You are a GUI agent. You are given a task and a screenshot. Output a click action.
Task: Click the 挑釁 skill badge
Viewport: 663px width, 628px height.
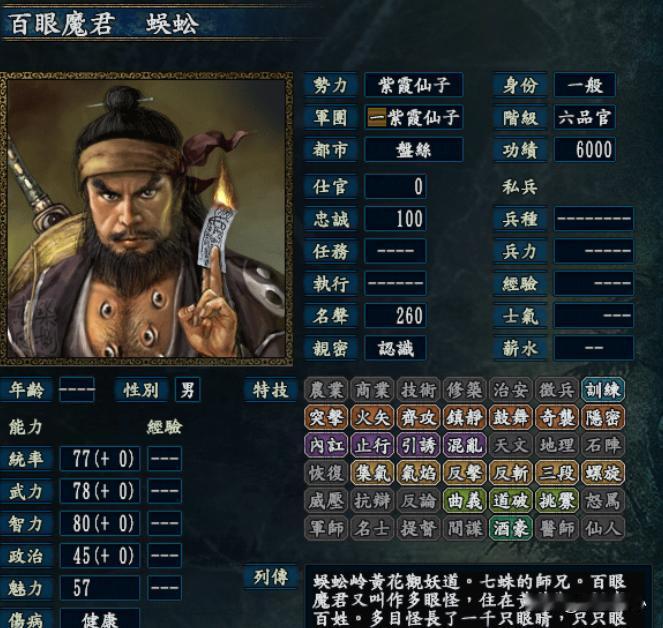[x=556, y=501]
